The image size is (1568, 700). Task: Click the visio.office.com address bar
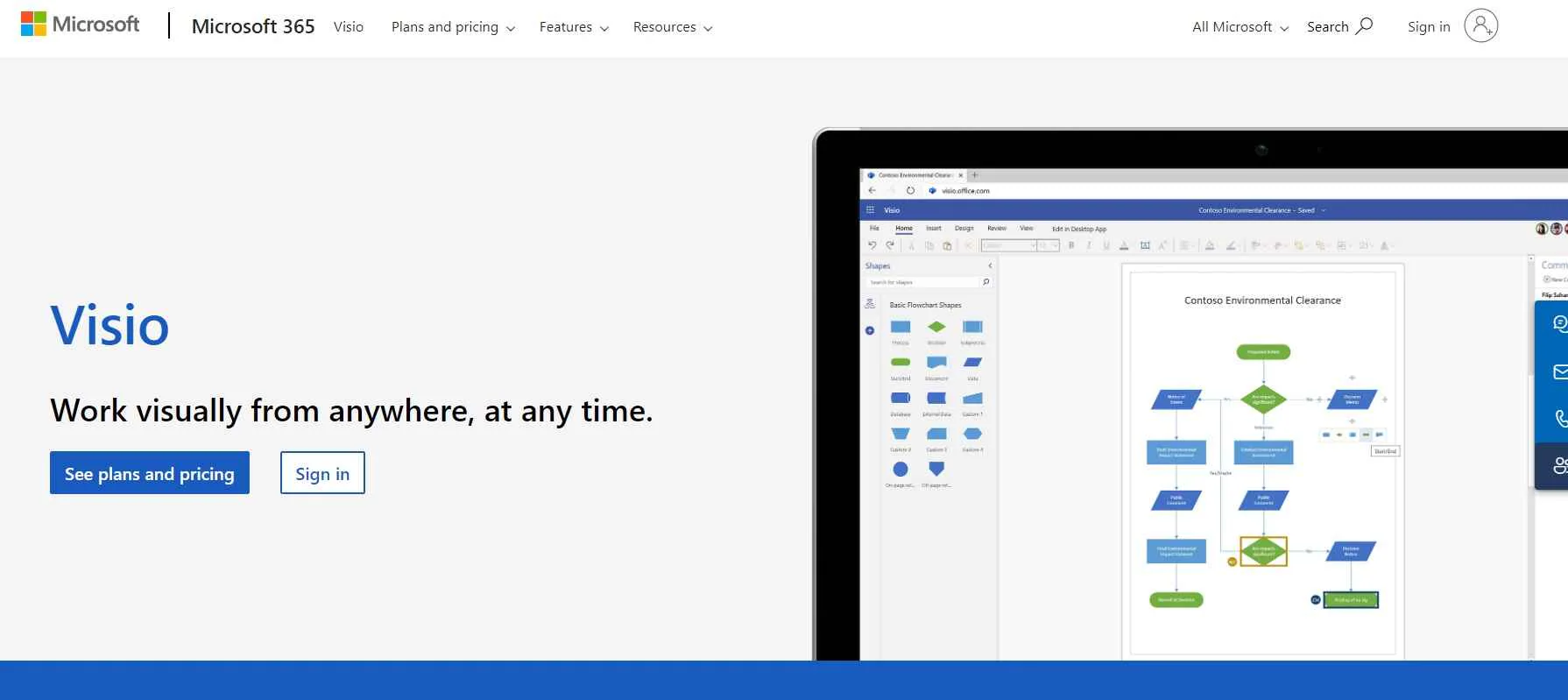[965, 190]
